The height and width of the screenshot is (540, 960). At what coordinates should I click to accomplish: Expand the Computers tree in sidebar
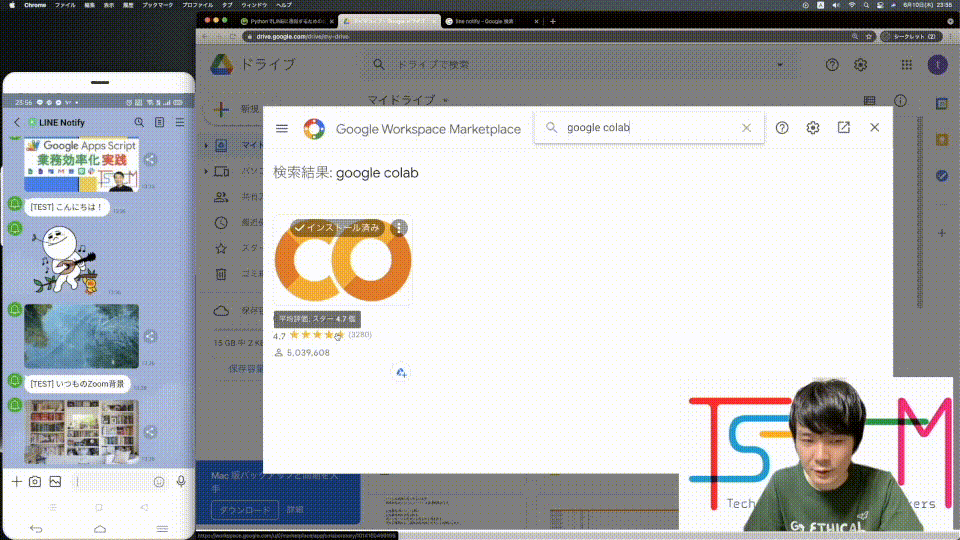click(206, 171)
